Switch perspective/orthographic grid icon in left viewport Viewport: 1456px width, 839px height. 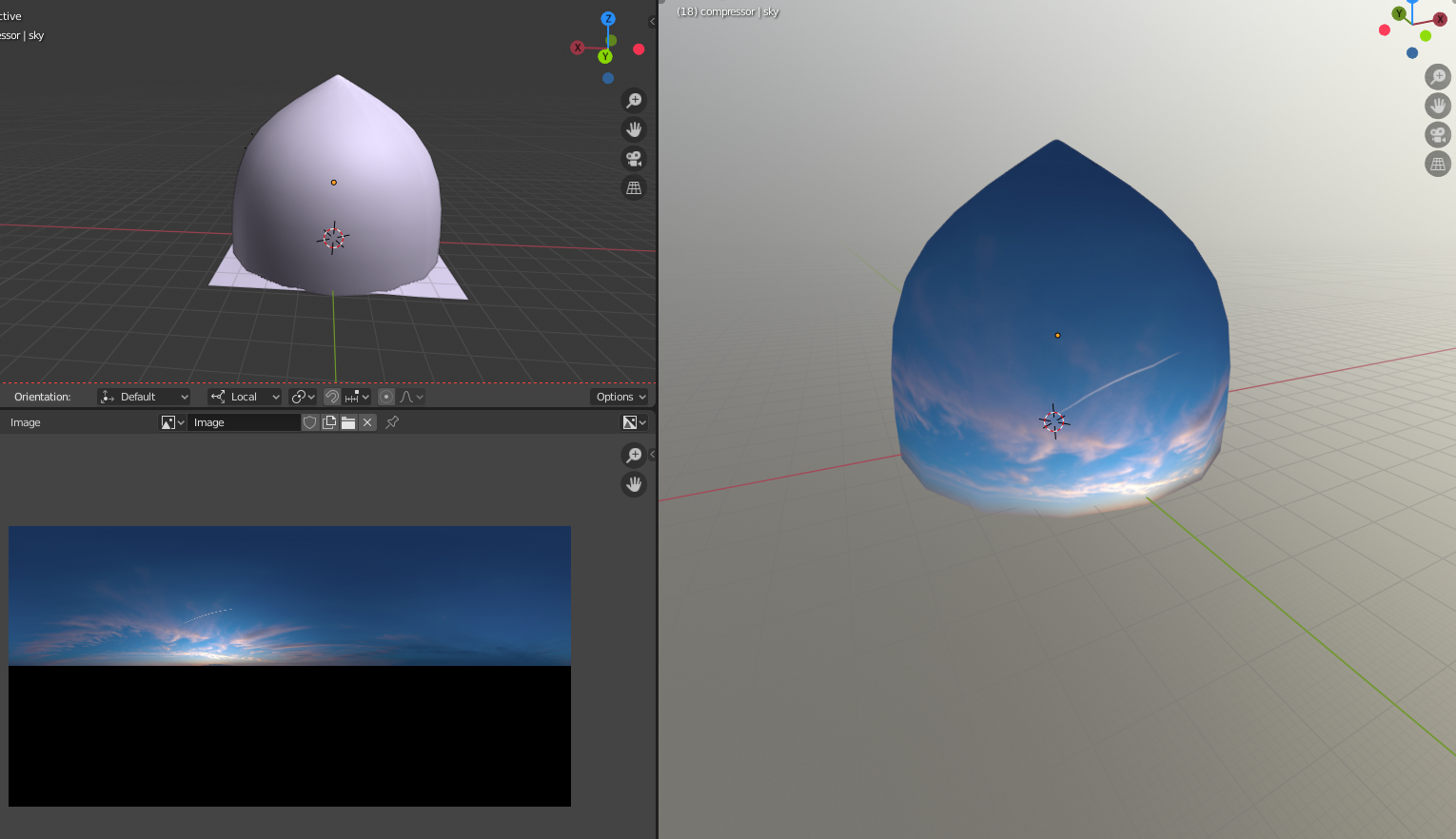634,188
